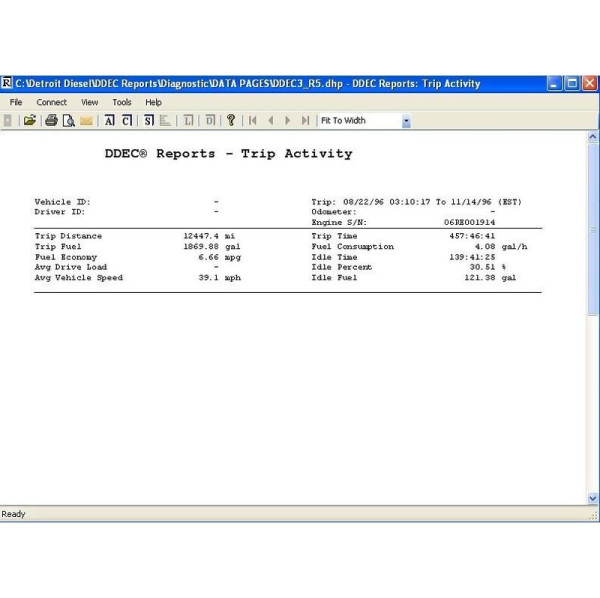Viewport: 600px width, 598px height.
Task: Jump to the last page arrow
Action: (x=305, y=121)
